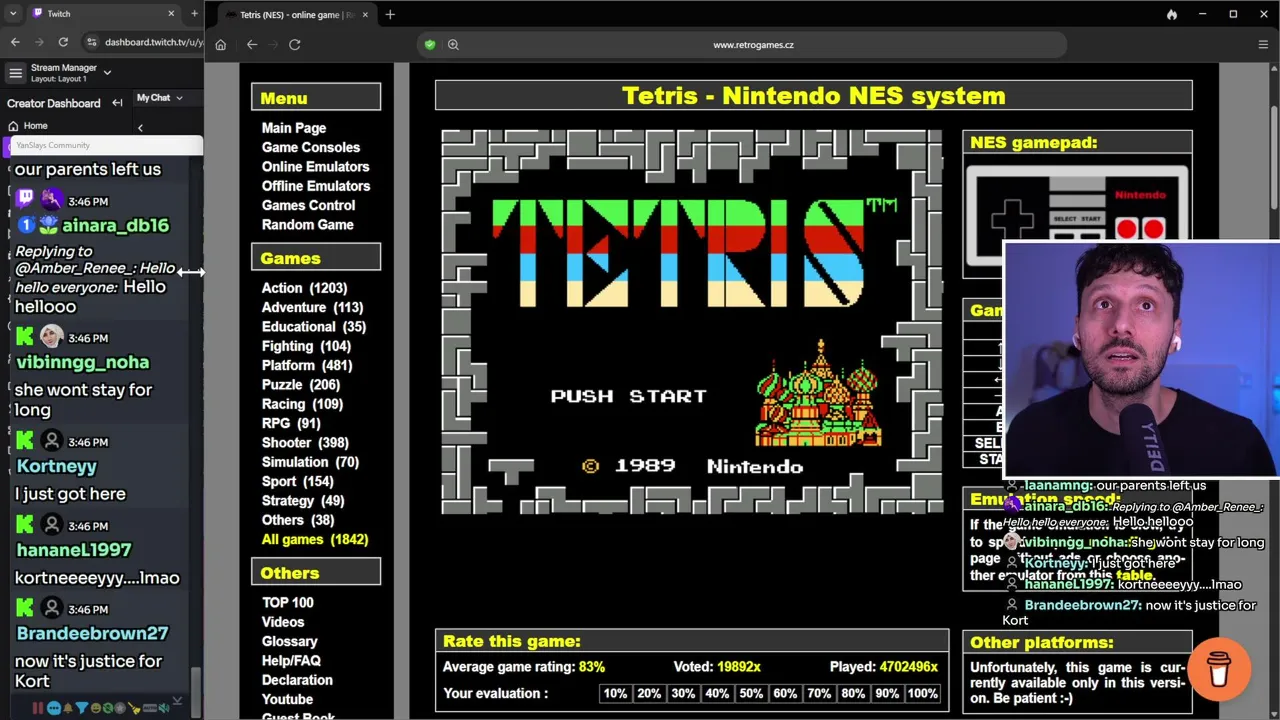Viewport: 1280px width, 720px height.
Task: Rate the game 100%
Action: point(922,694)
